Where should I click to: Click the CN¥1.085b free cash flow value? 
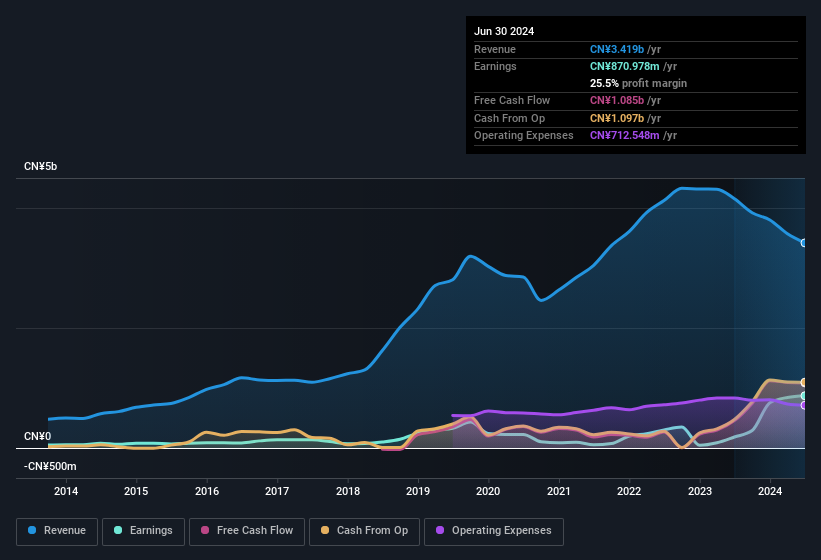point(617,100)
